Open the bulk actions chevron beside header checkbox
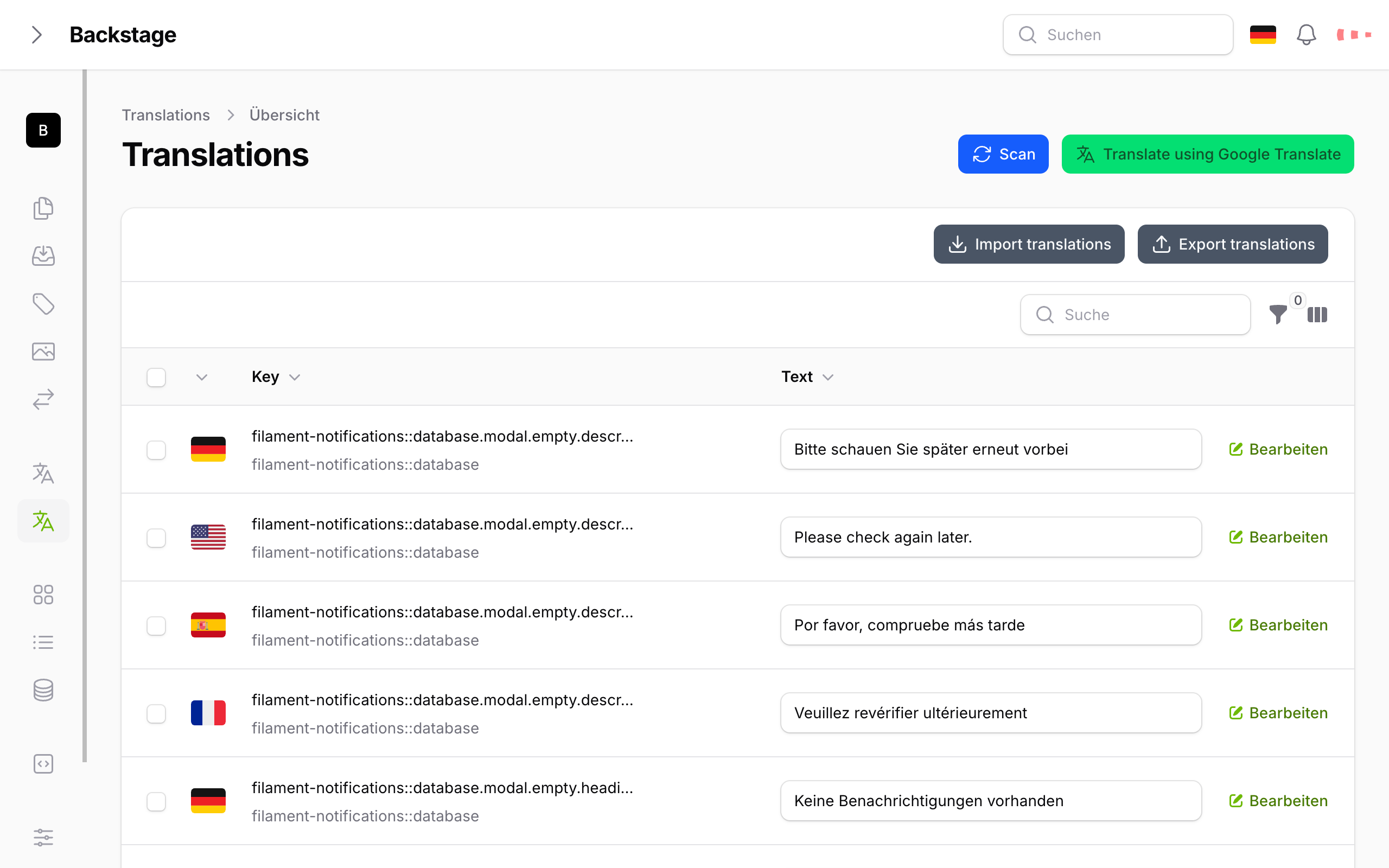 point(201,377)
